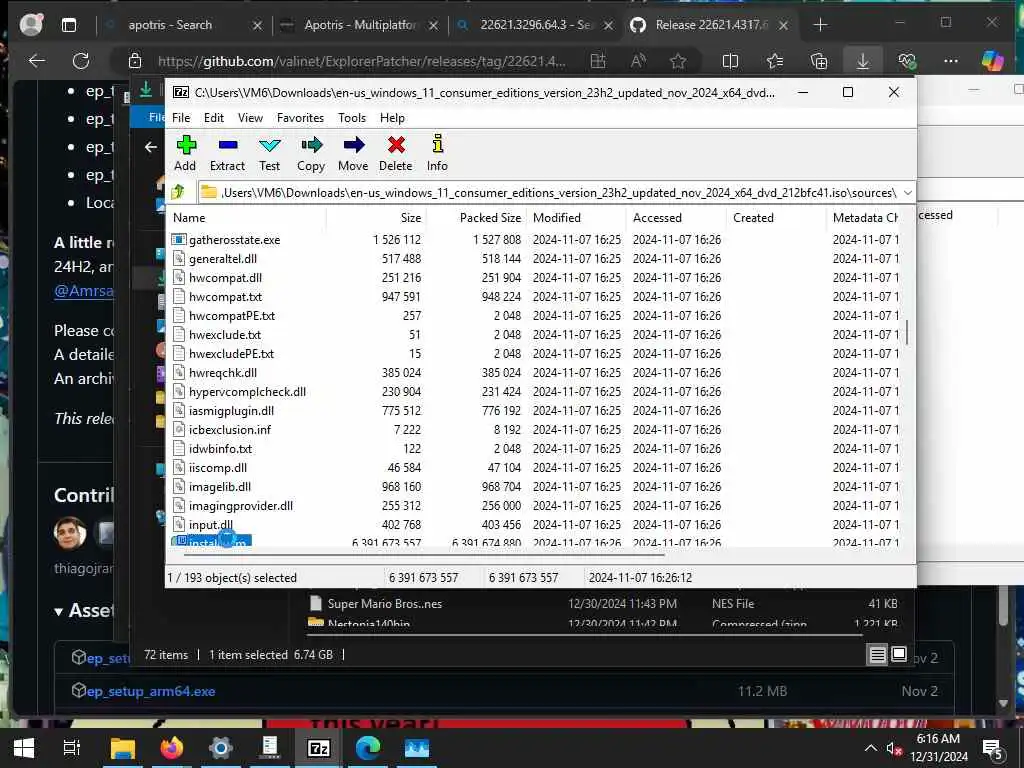
Task: Open the Edit menu in 7-Zip
Action: (214, 118)
